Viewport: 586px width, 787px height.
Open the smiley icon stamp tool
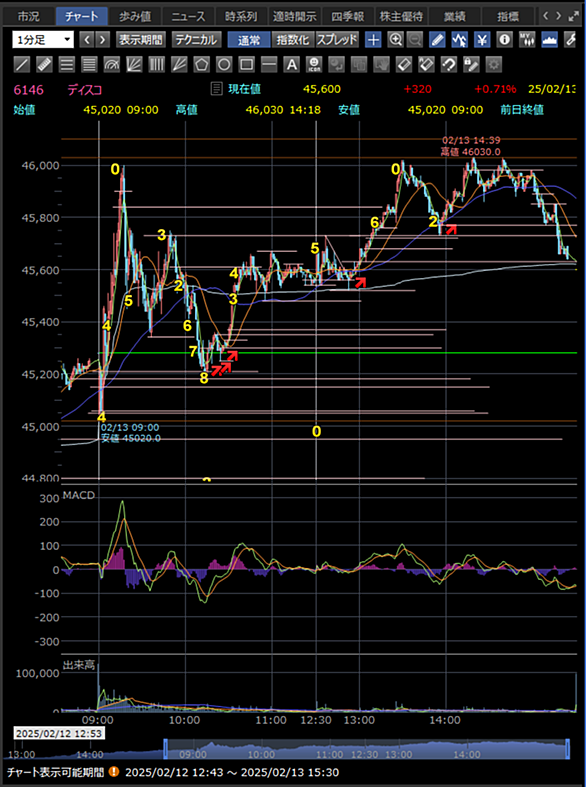click(x=315, y=64)
